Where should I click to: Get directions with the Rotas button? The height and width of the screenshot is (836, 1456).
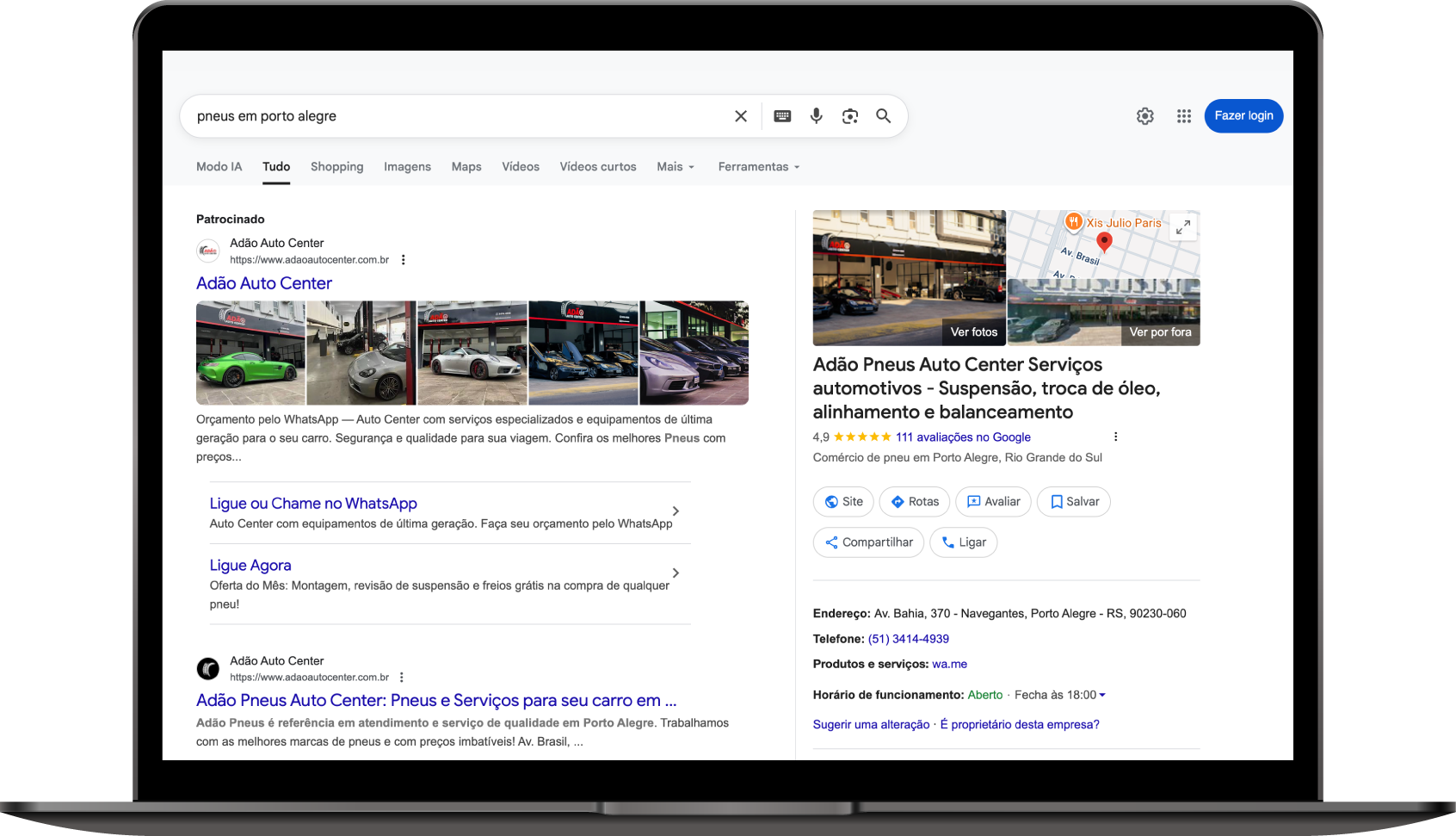pyautogui.click(x=915, y=502)
